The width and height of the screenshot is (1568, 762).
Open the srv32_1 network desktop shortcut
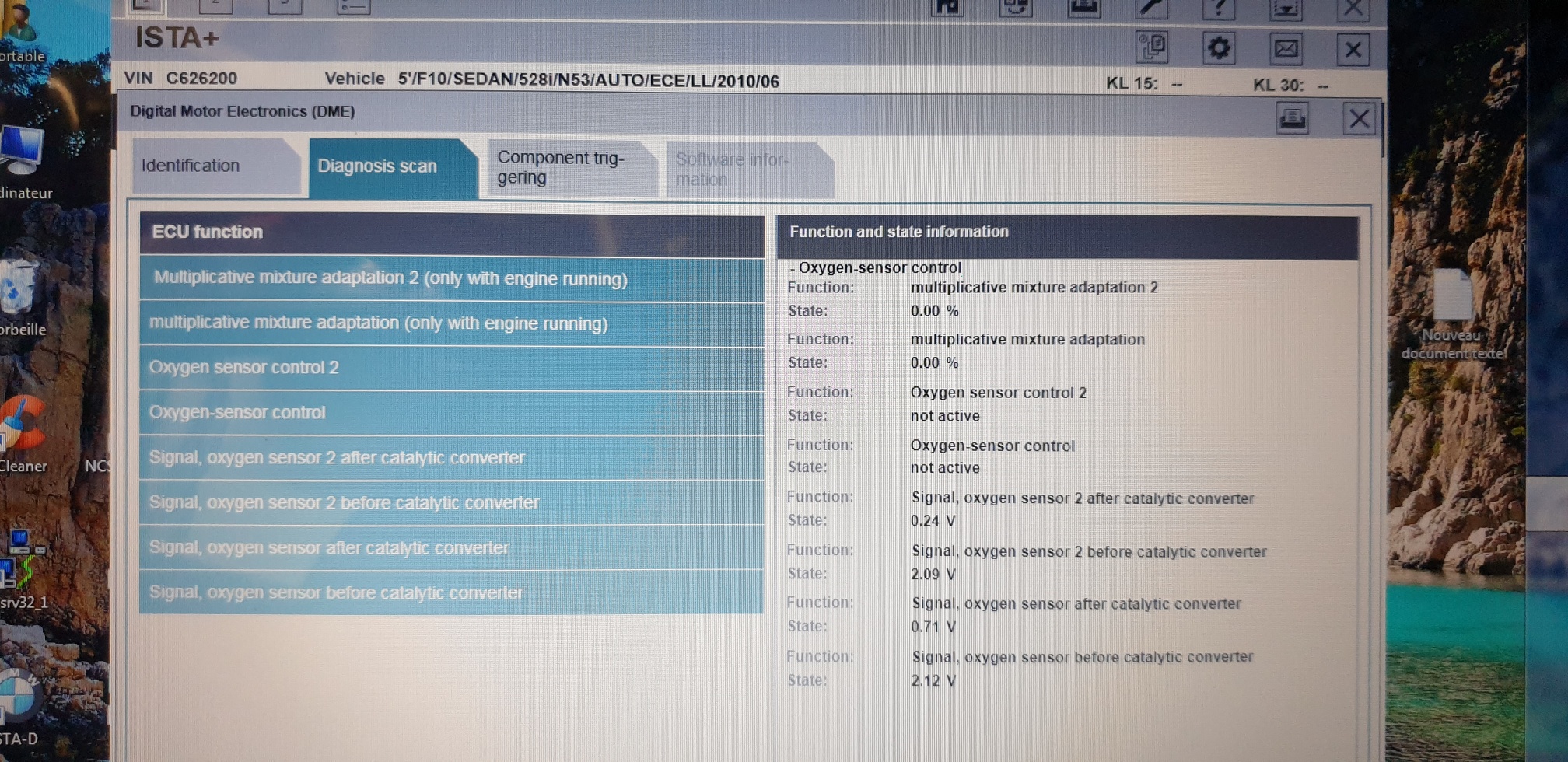(x=22, y=569)
